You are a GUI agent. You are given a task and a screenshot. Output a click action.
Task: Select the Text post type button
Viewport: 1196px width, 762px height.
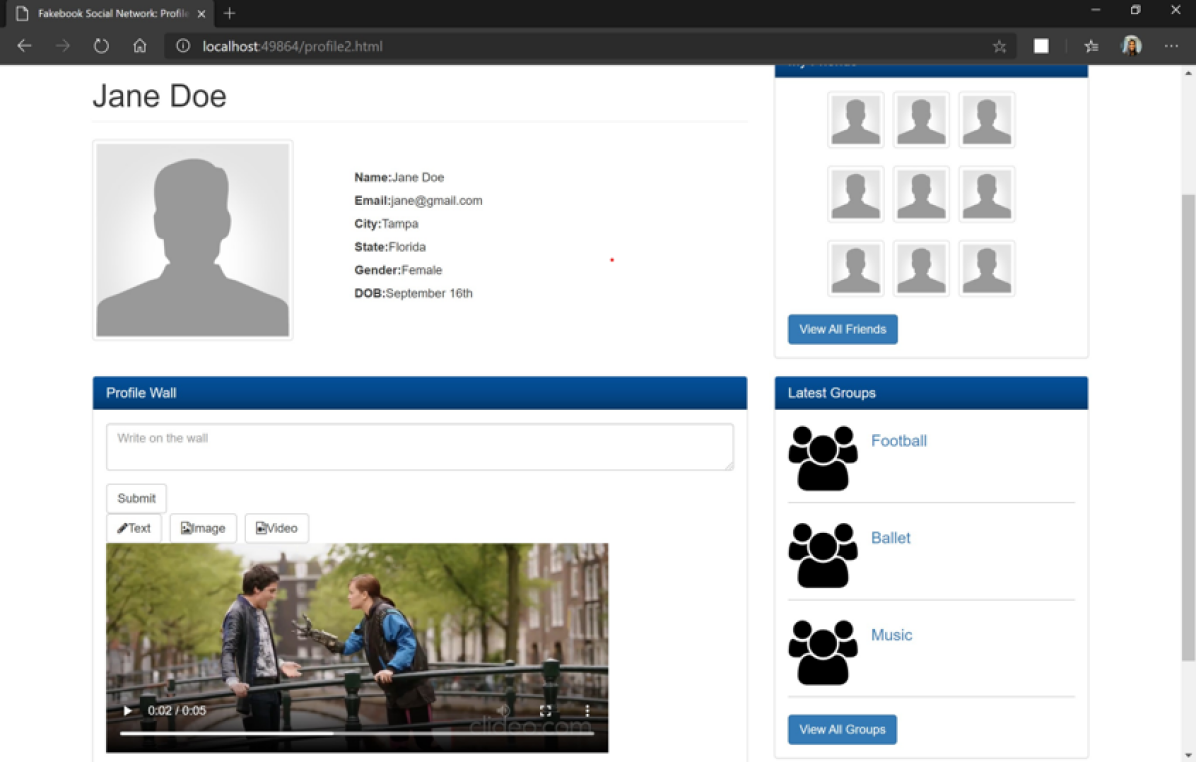pos(134,528)
